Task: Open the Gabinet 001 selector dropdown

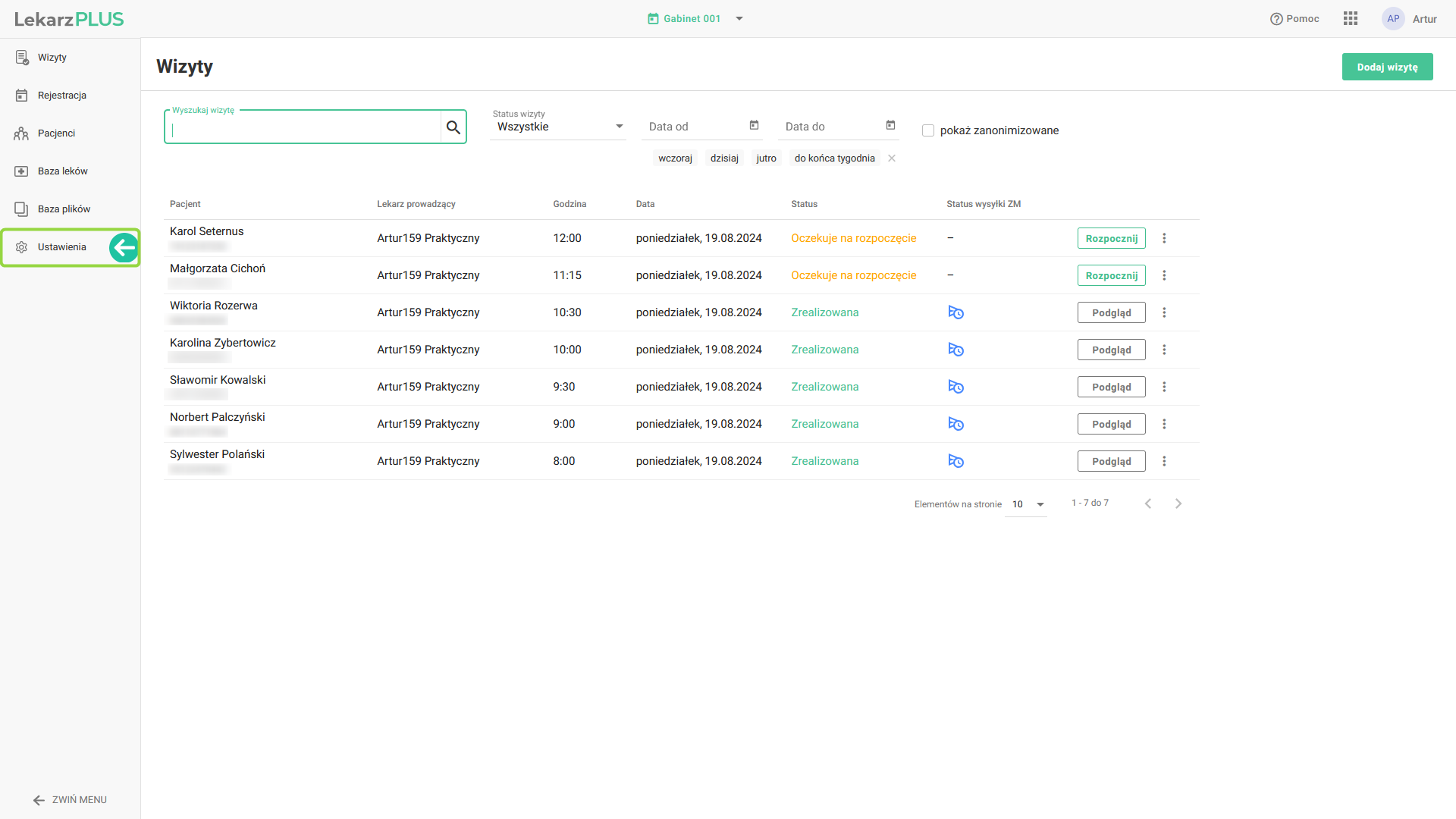Action: point(739,19)
